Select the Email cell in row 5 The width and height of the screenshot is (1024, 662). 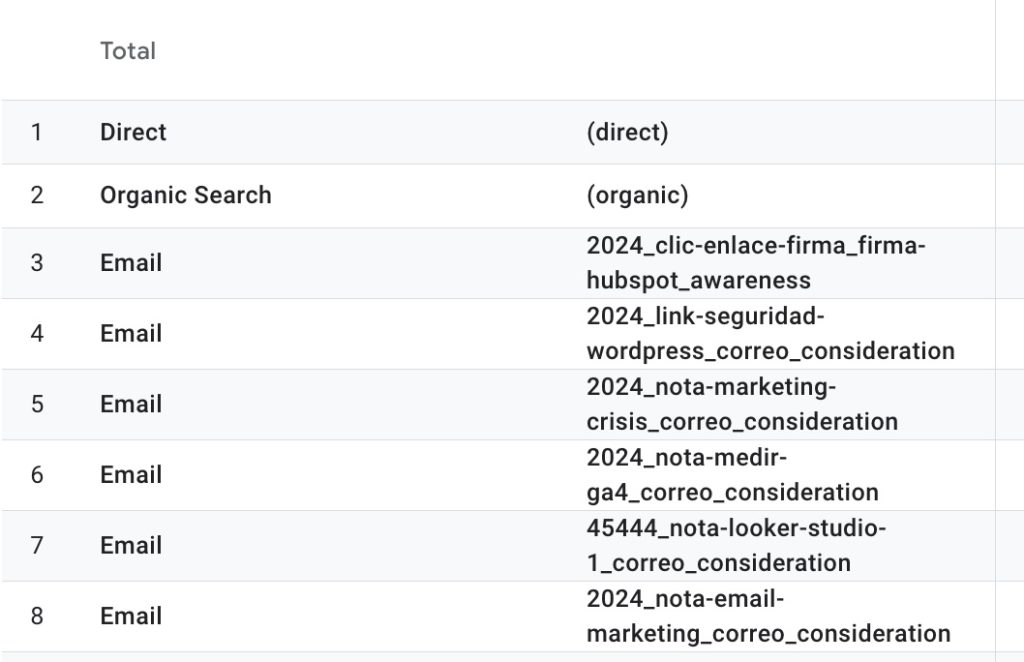pos(131,404)
